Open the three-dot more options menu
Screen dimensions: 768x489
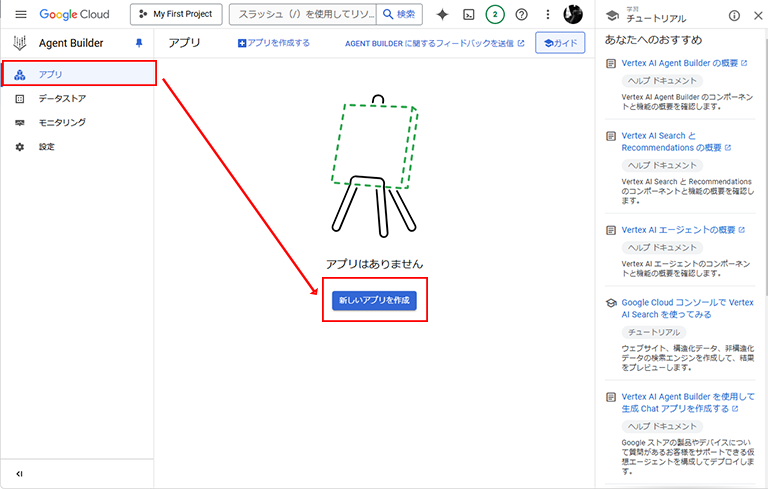[x=548, y=15]
